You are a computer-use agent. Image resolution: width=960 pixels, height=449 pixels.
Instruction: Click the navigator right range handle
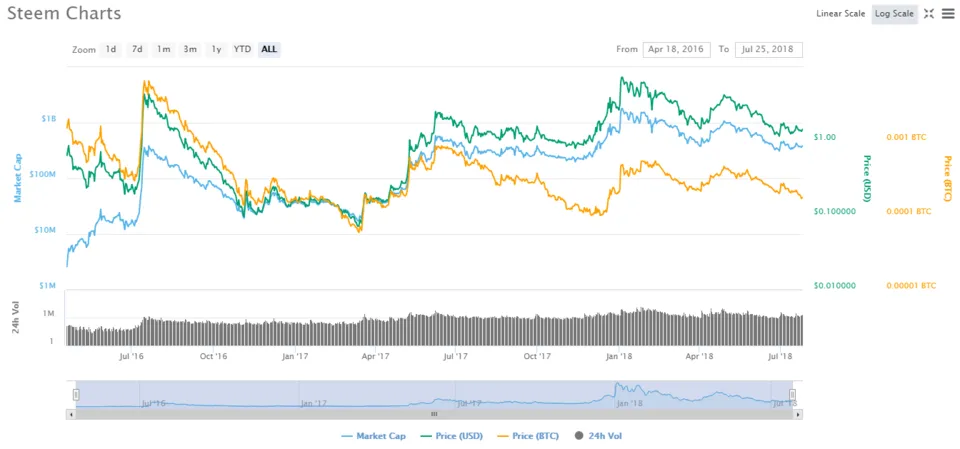pos(792,394)
